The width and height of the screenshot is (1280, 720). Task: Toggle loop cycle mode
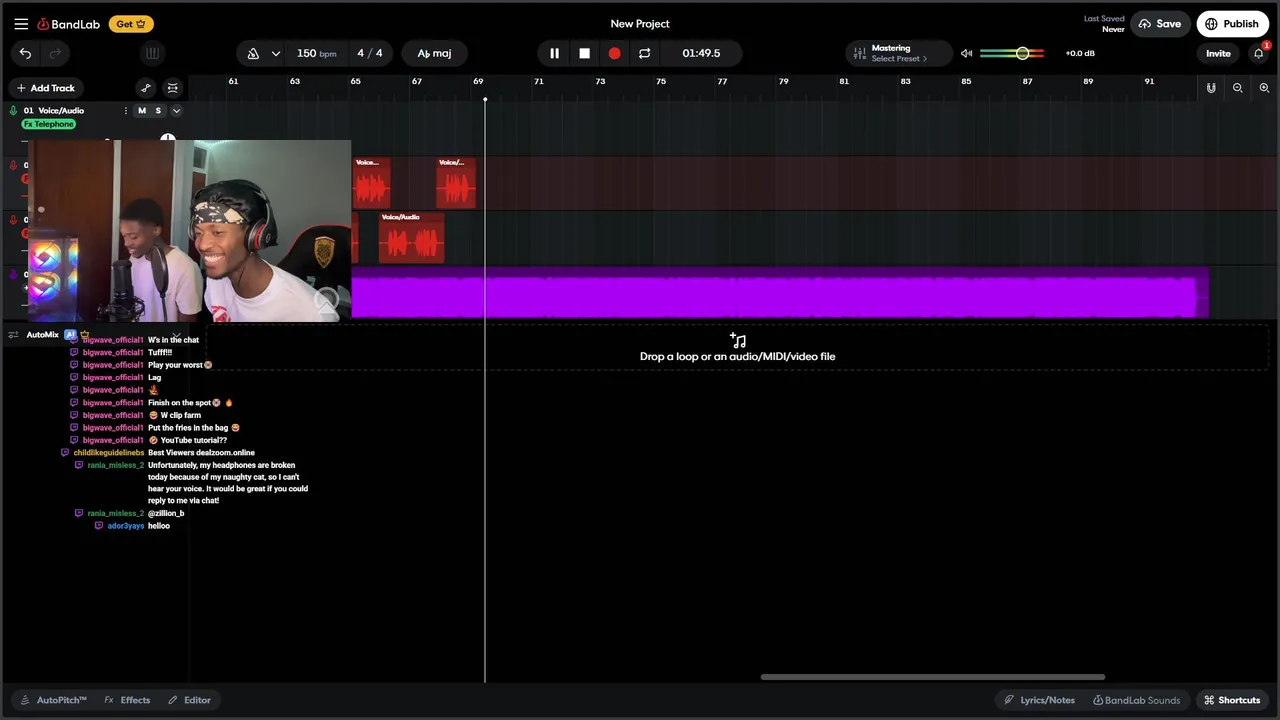point(644,53)
